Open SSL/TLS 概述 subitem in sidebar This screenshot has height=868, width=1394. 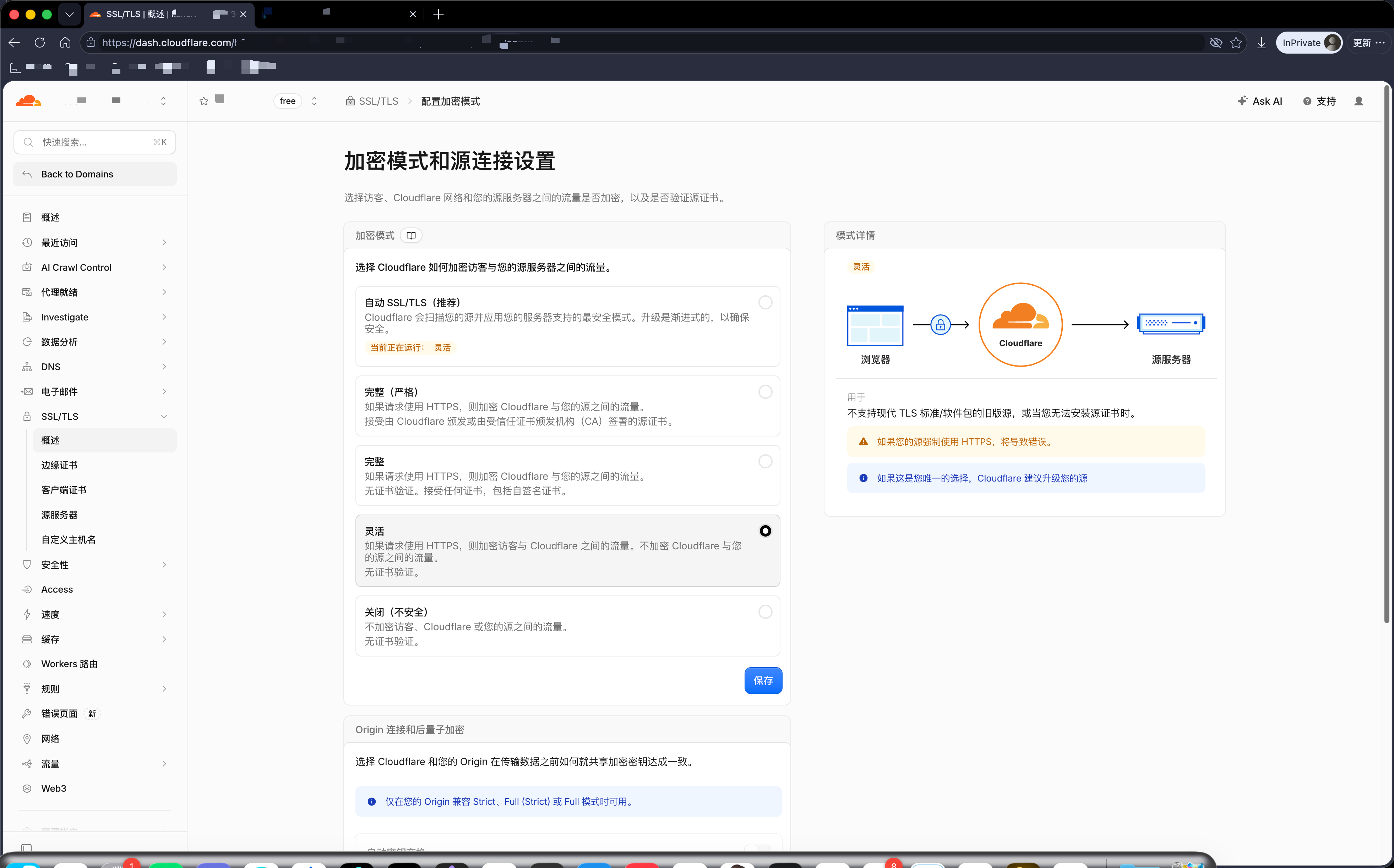pyautogui.click(x=104, y=440)
